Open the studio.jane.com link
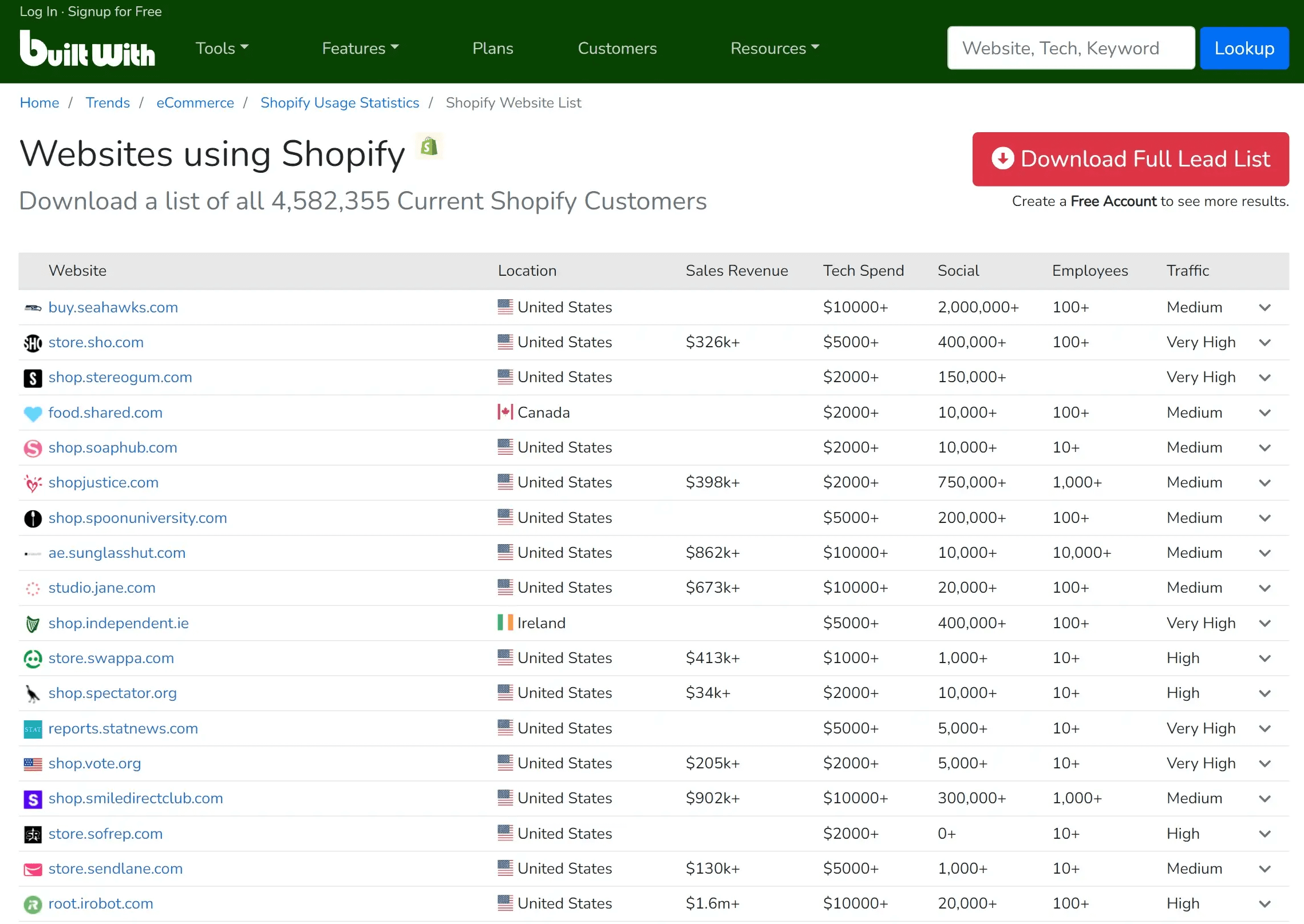 pos(102,588)
